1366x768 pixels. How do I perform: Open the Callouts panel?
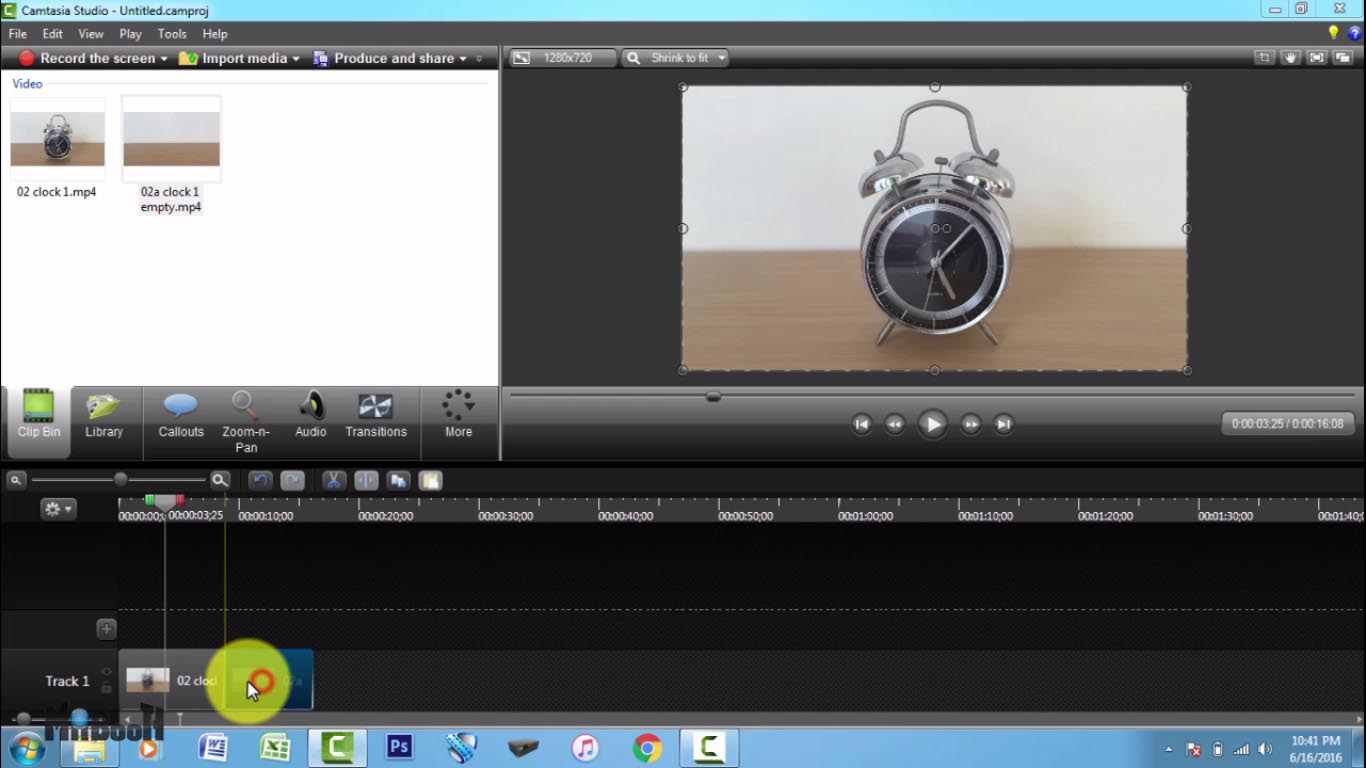(x=181, y=418)
